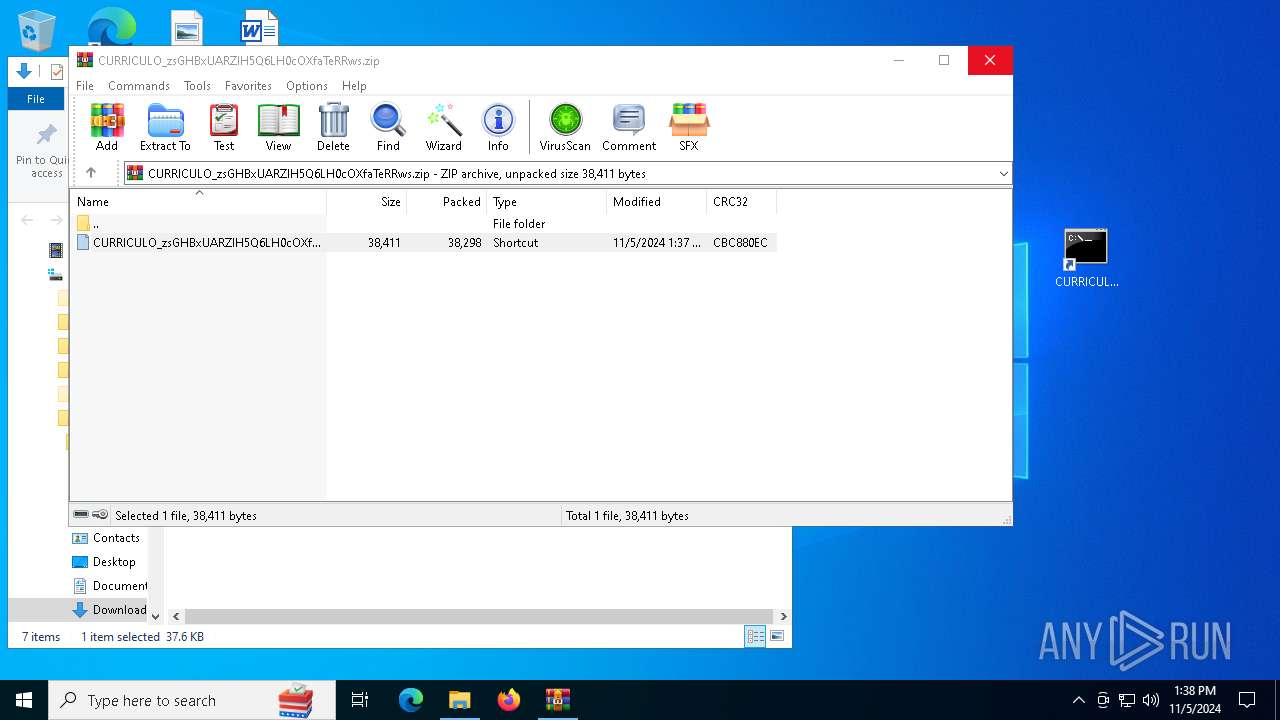Open the Commands menu
The image size is (1280, 720).
[139, 86]
